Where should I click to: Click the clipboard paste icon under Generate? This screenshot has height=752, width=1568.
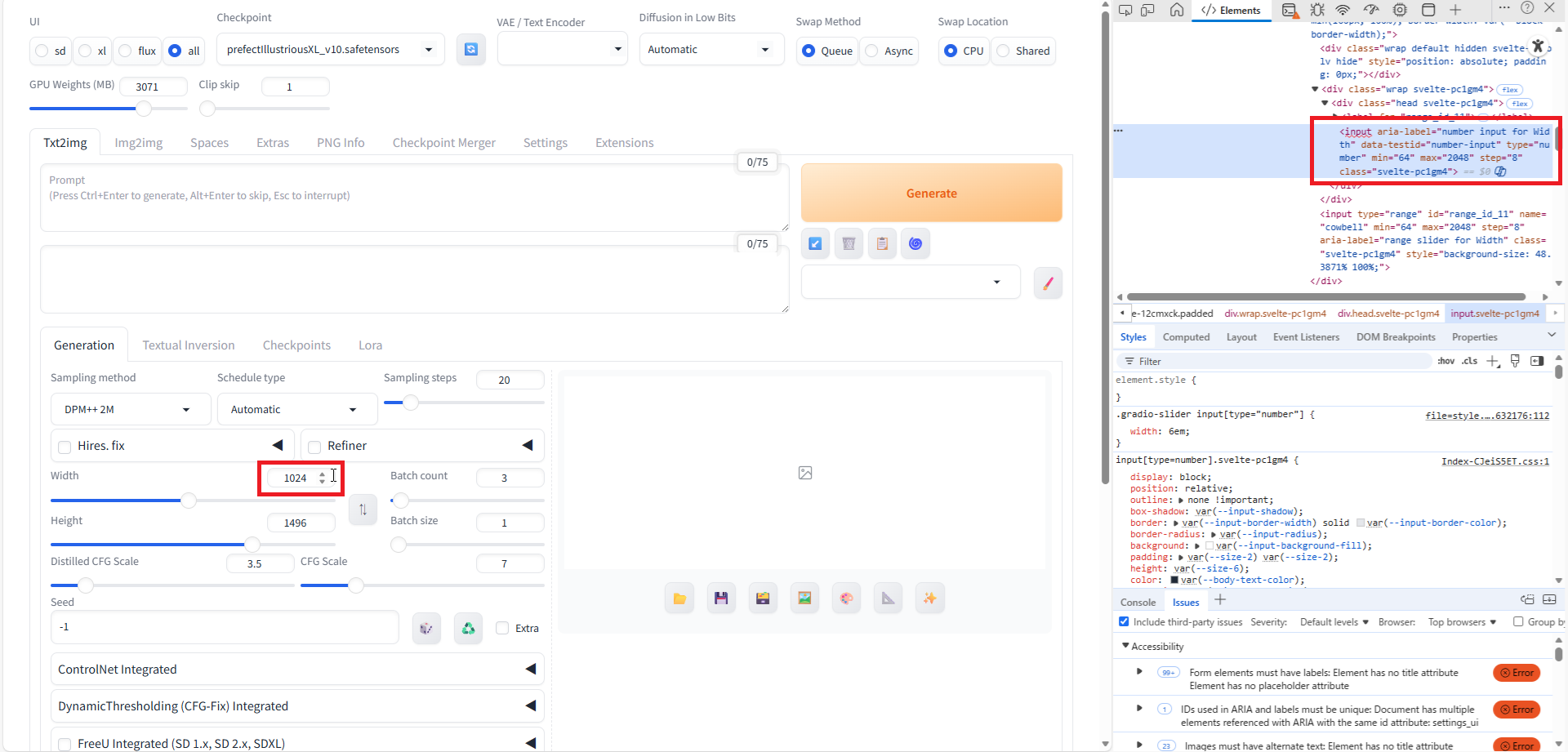tap(882, 243)
